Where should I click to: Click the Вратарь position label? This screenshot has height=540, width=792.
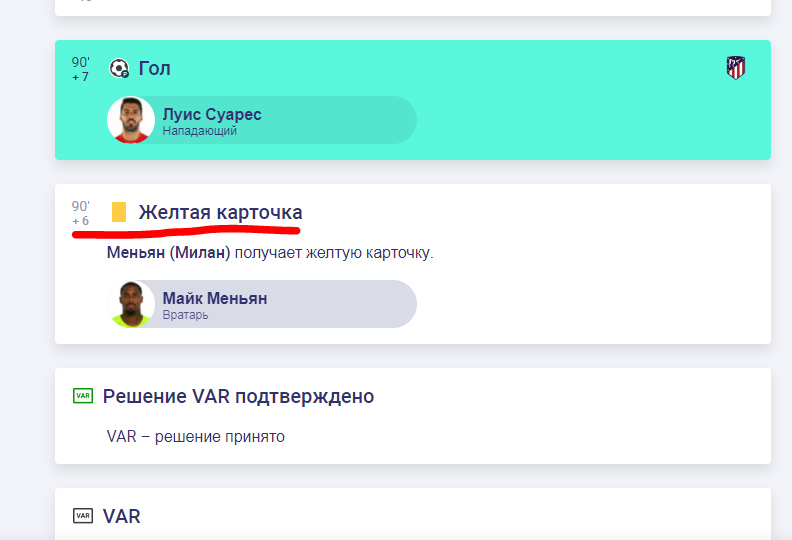point(188,315)
